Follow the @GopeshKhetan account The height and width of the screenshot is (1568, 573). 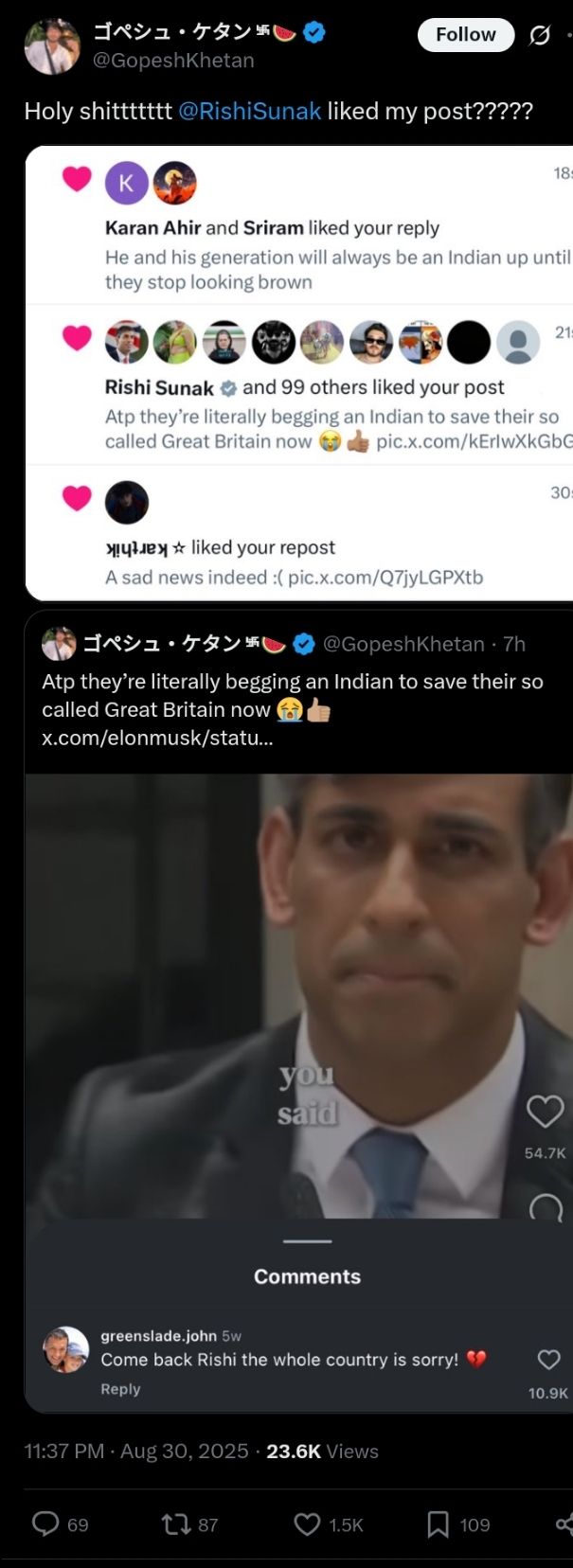click(466, 34)
